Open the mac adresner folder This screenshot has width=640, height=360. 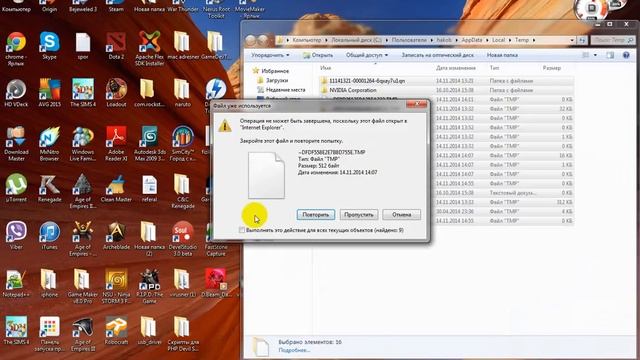[182, 46]
